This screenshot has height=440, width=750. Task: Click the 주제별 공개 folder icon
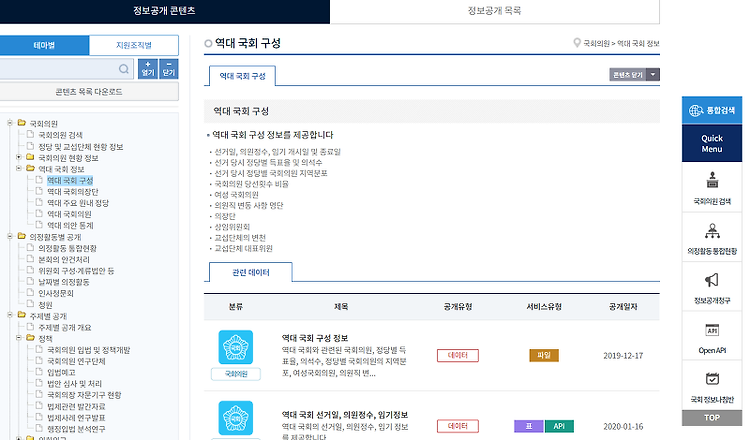pyautogui.click(x=22, y=315)
